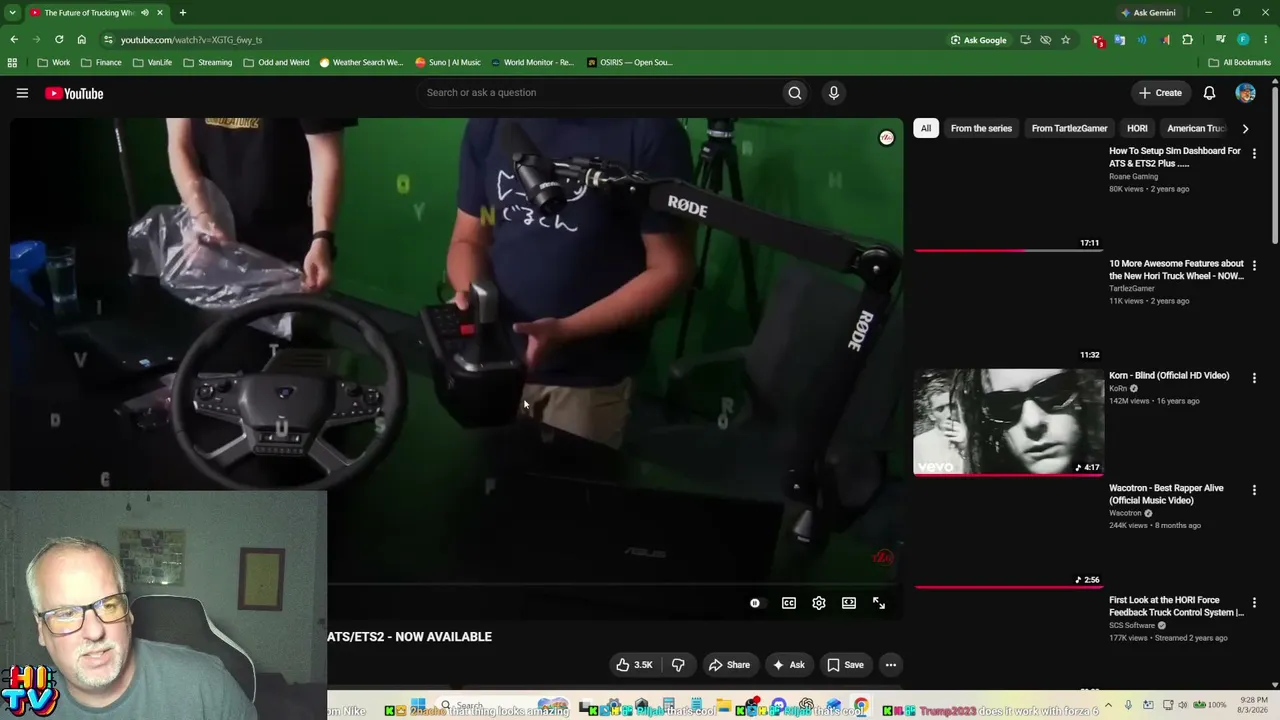Open the apps grid in bookmarks bar
The image size is (1280, 720).
click(12, 62)
